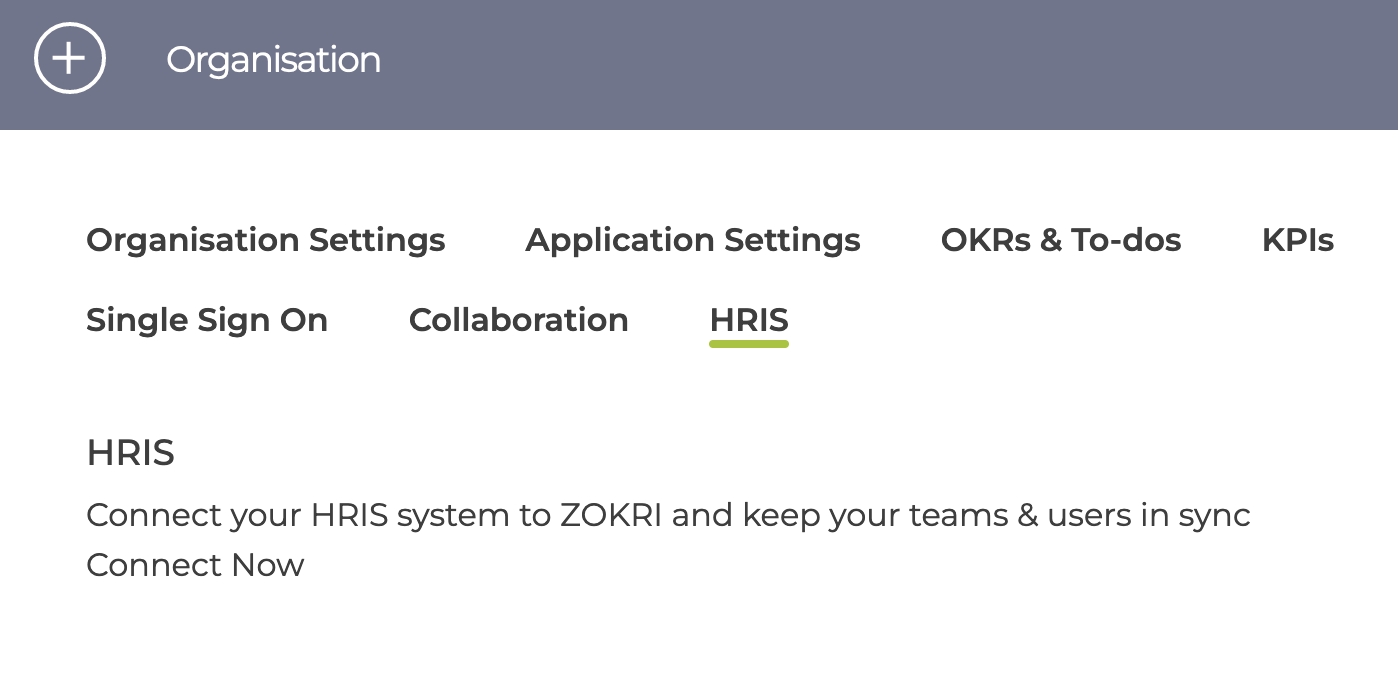Click the Organisation page title
Image resolution: width=1398 pixels, height=688 pixels.
pos(273,60)
